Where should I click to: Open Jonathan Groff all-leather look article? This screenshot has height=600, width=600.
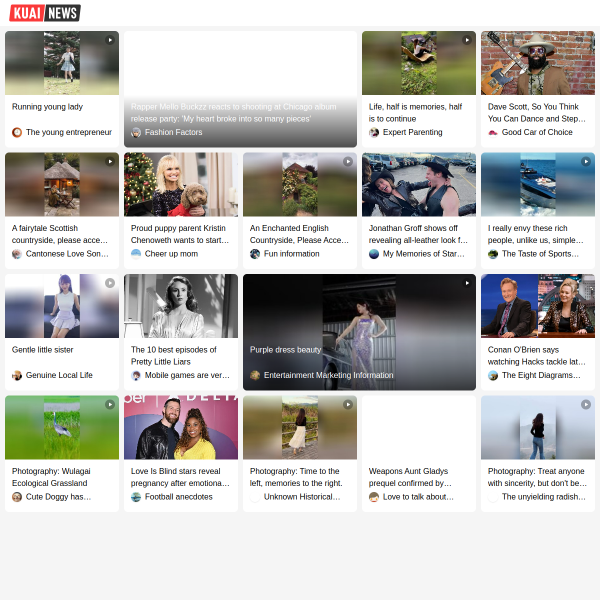pos(418,234)
